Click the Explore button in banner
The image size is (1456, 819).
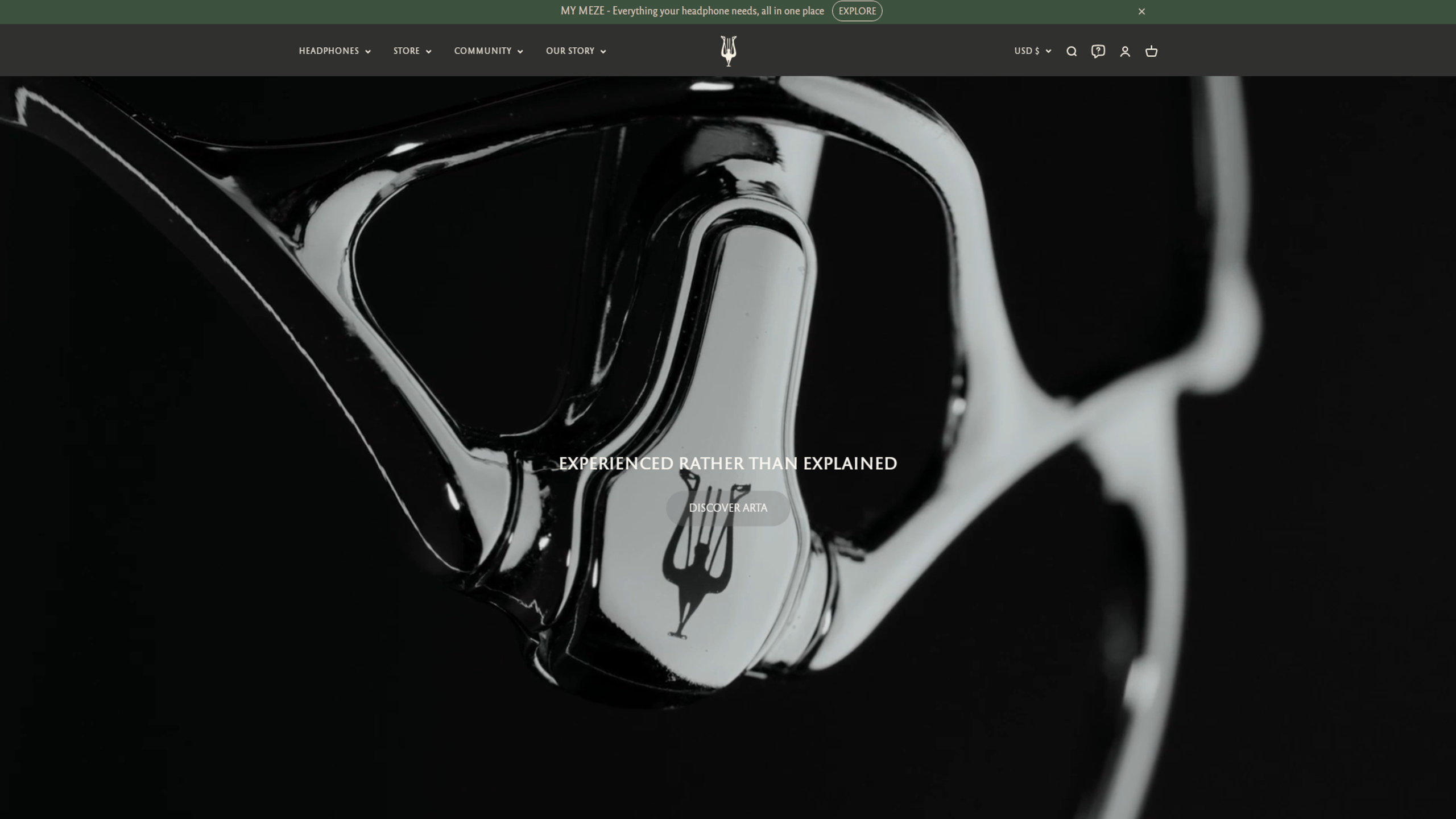pos(857,11)
